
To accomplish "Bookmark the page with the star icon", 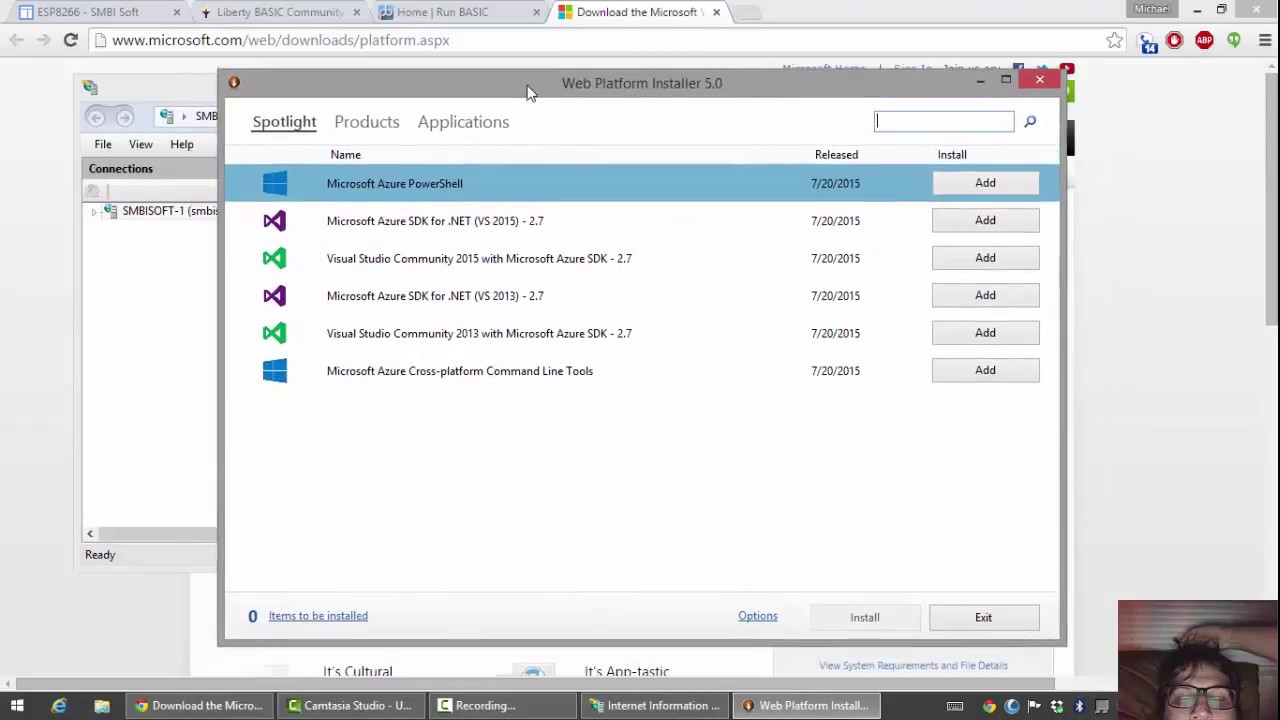I will 1114,40.
